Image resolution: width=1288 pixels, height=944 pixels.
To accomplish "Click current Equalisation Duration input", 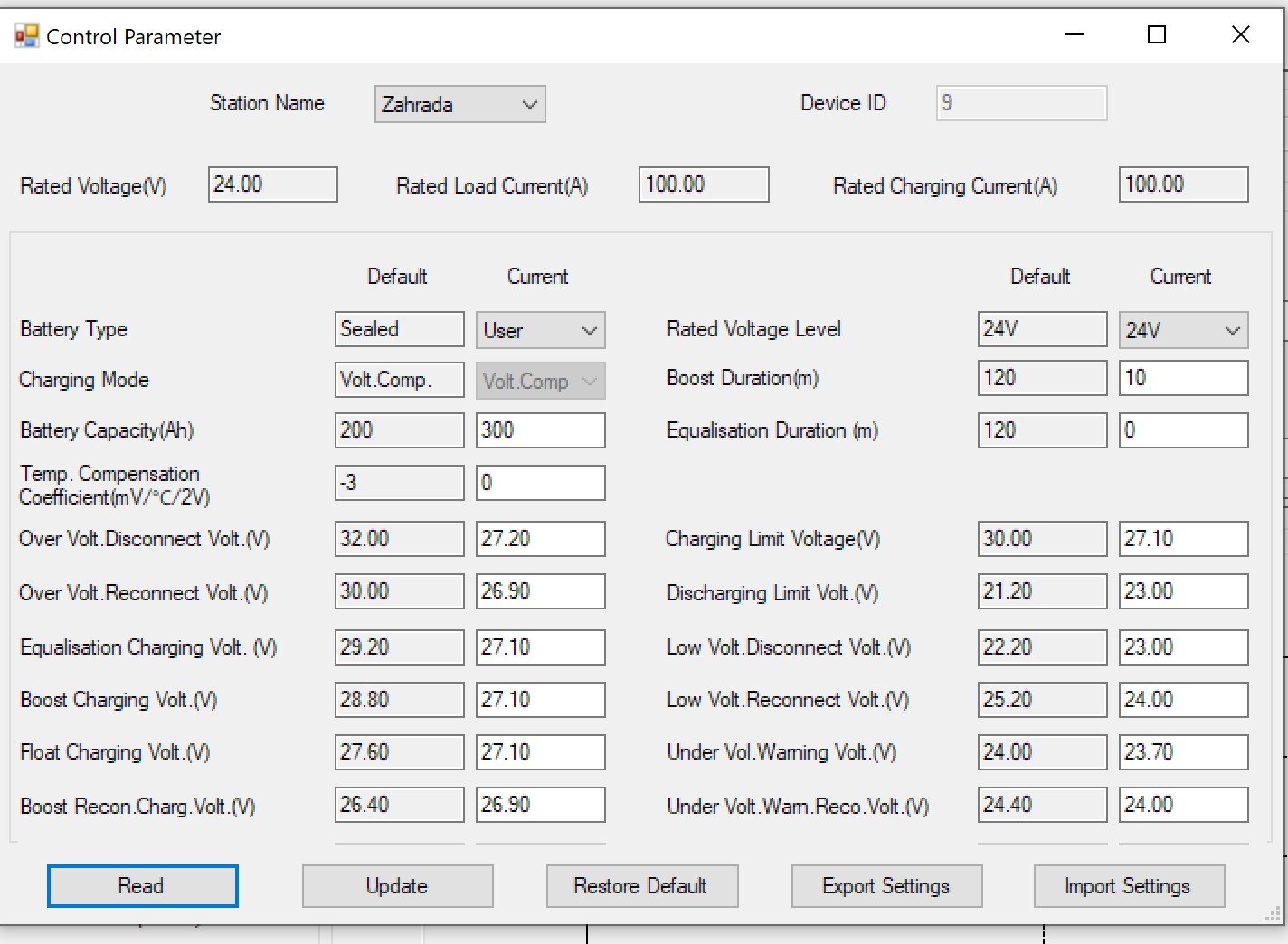I will coord(1183,430).
